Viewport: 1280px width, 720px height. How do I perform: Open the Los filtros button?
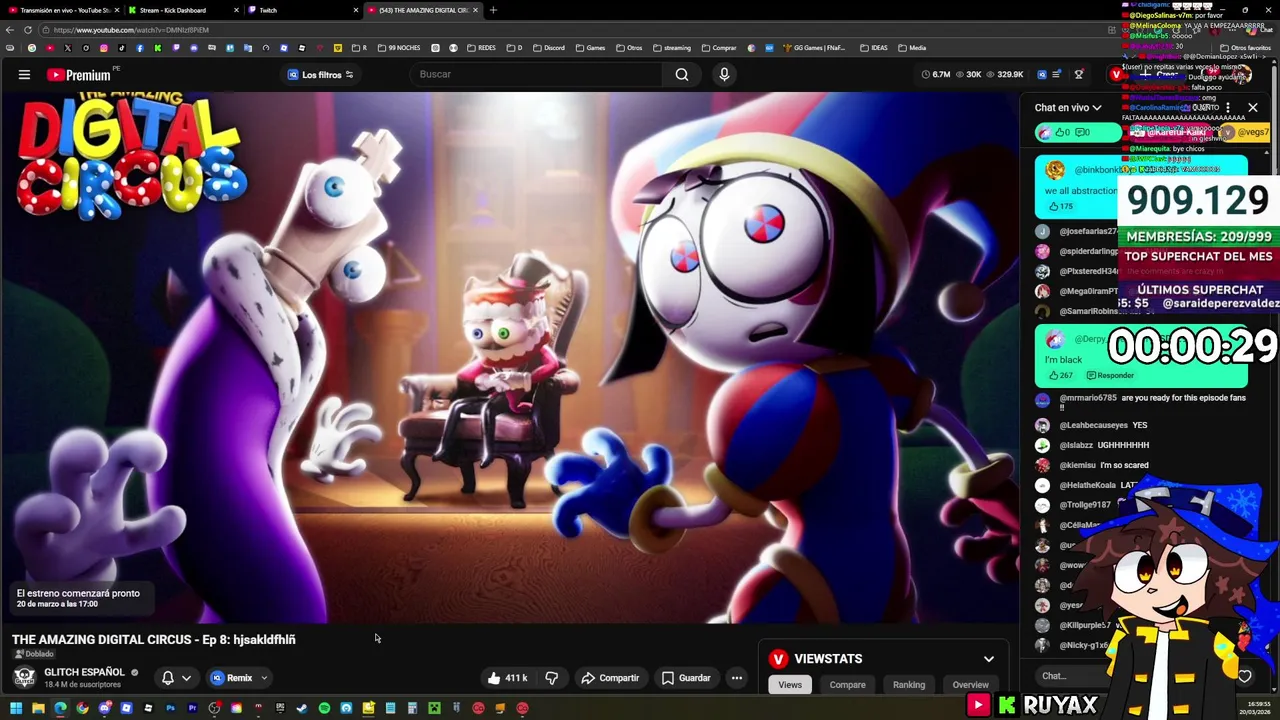(321, 75)
